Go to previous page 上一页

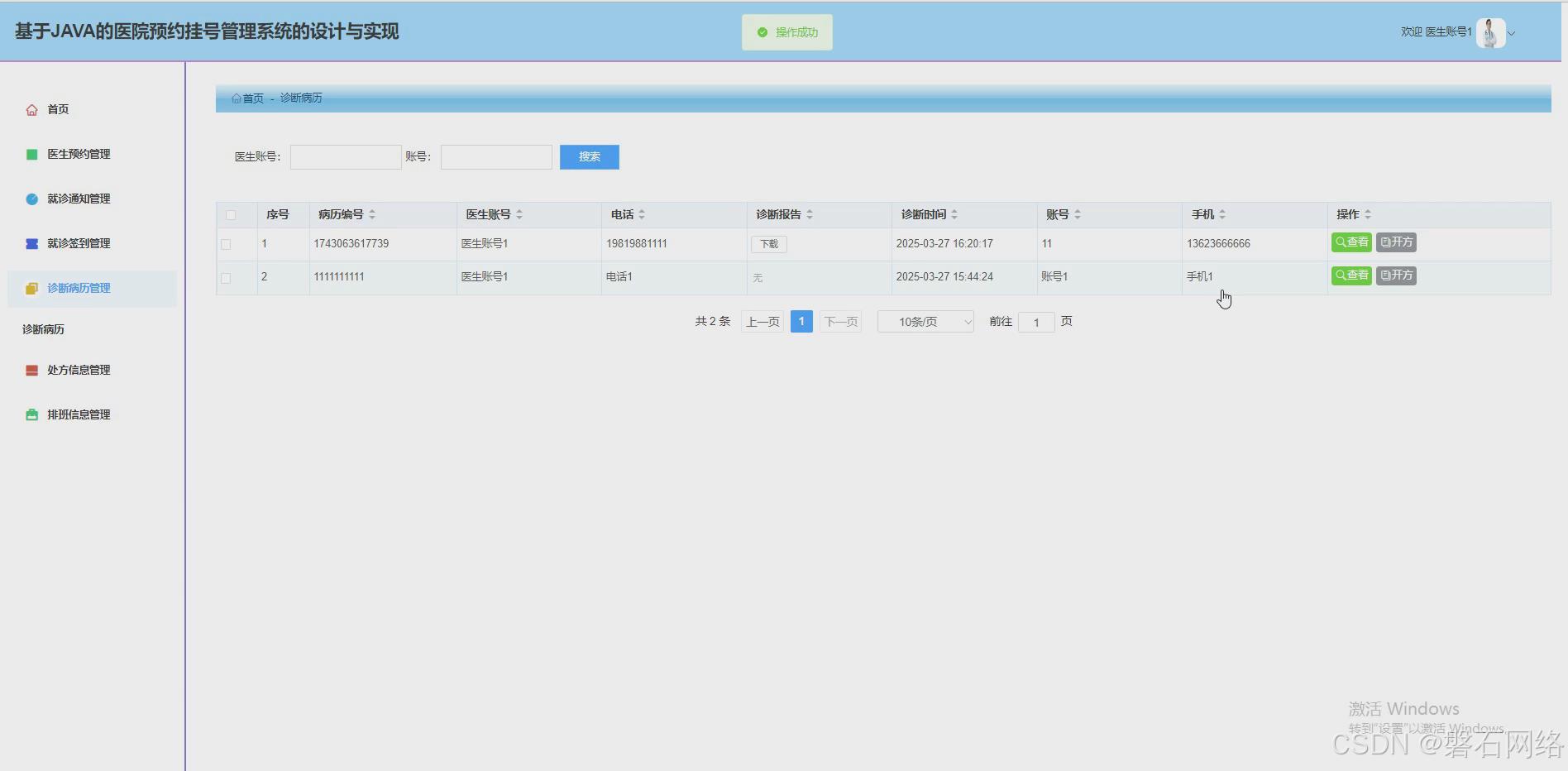(x=762, y=322)
